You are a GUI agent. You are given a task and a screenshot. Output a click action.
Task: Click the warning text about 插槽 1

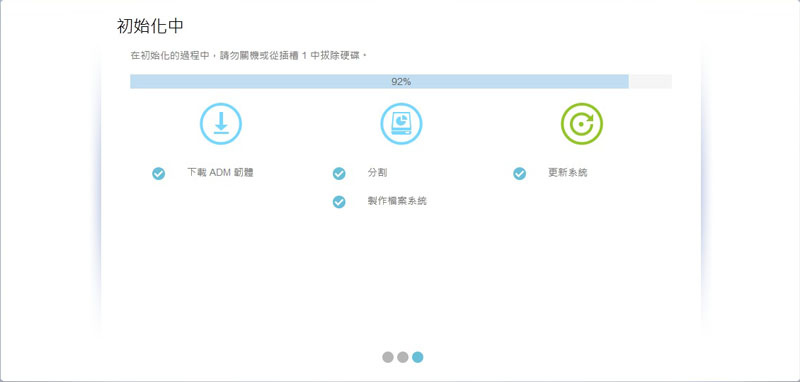249,56
